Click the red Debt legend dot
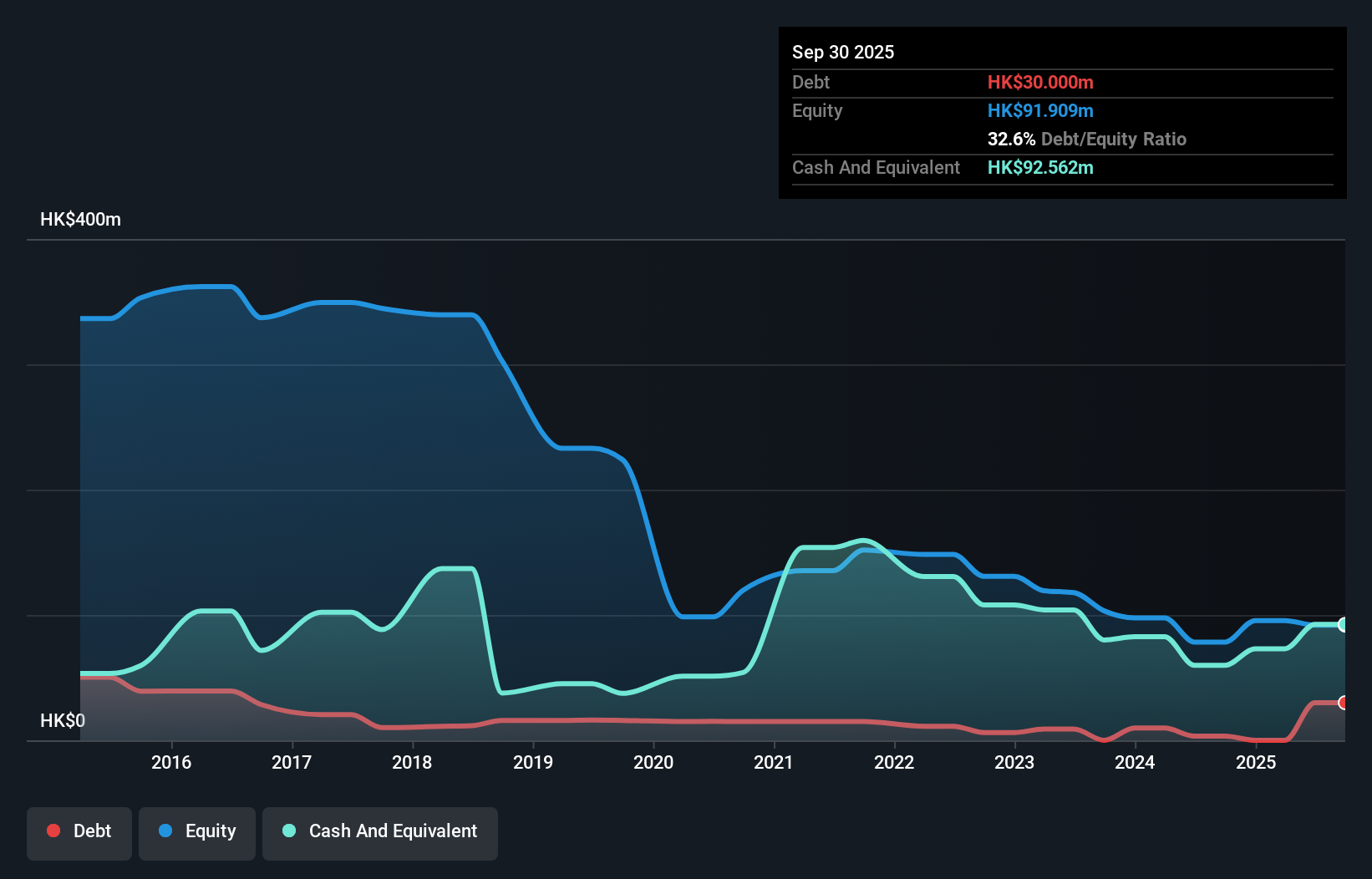This screenshot has width=1372, height=879. (53, 831)
